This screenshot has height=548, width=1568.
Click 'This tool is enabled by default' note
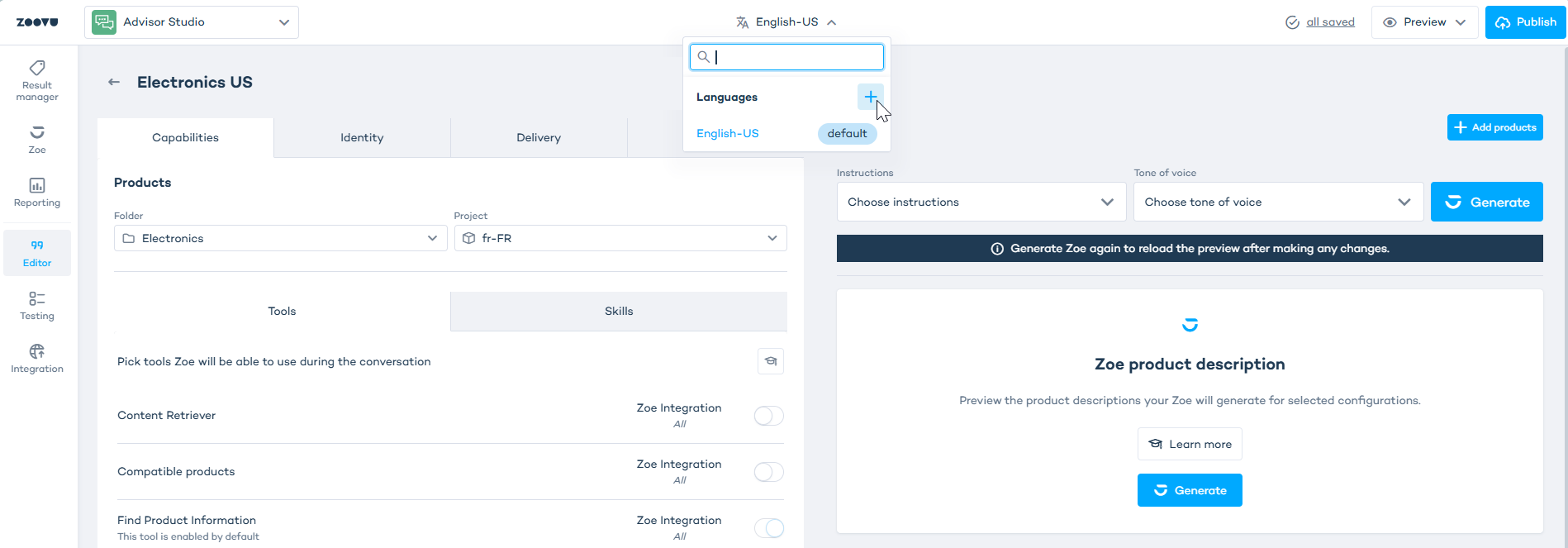(188, 536)
